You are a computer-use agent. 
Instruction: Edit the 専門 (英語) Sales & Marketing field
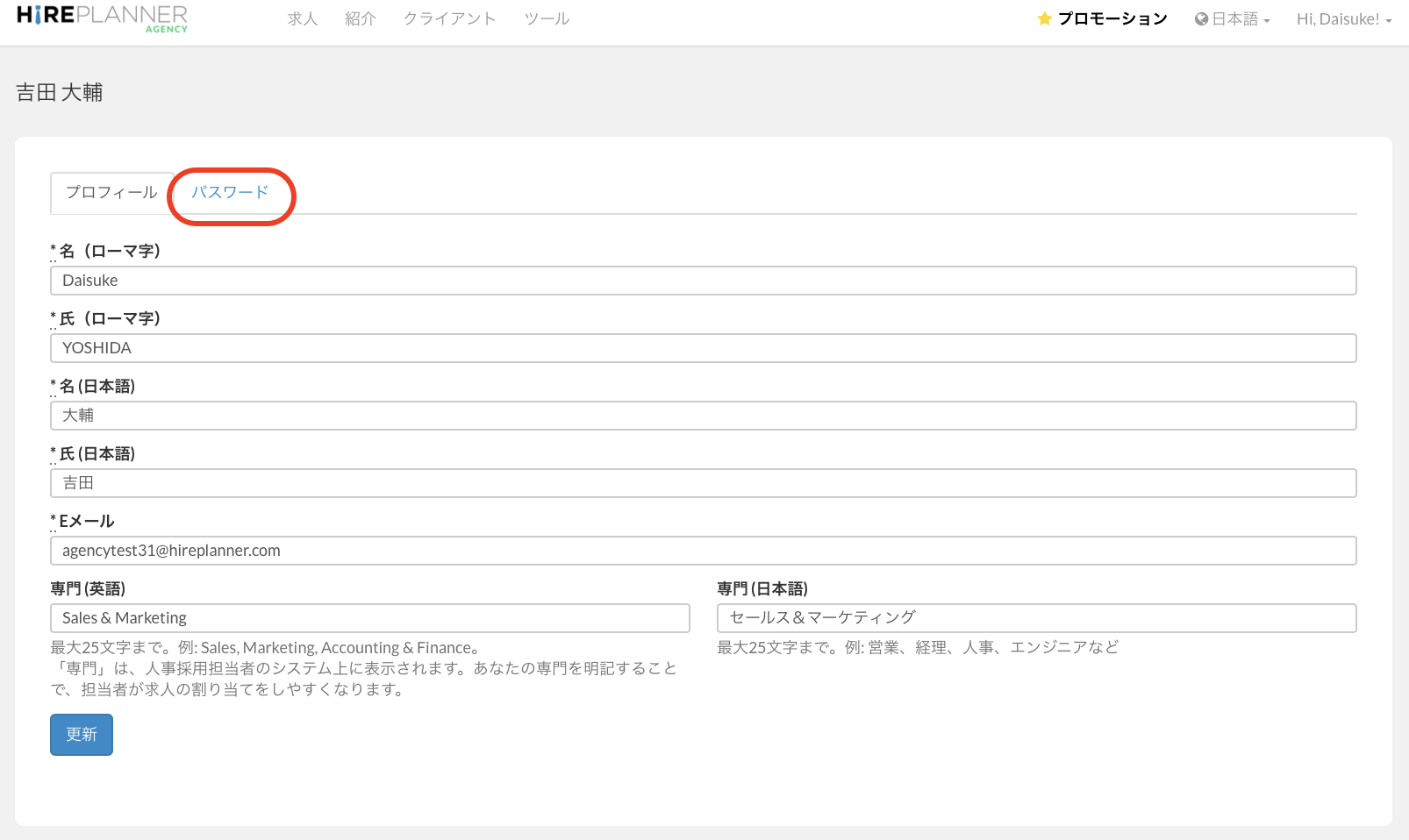(369, 618)
